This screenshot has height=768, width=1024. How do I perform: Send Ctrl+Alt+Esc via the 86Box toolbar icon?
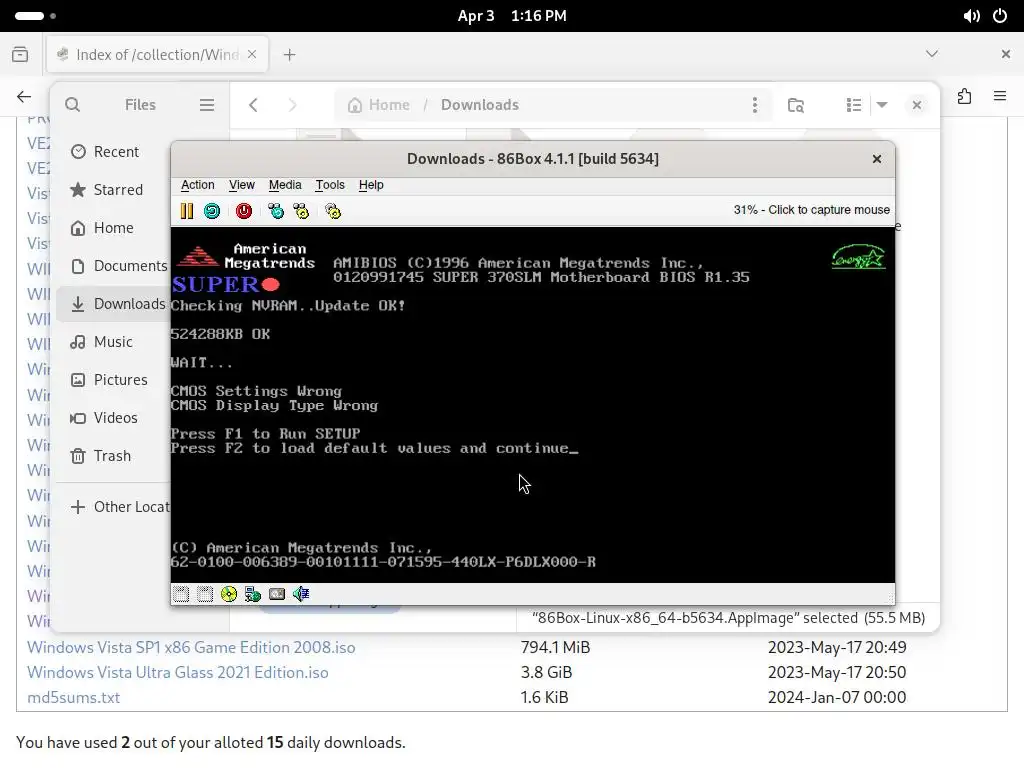[301, 211]
